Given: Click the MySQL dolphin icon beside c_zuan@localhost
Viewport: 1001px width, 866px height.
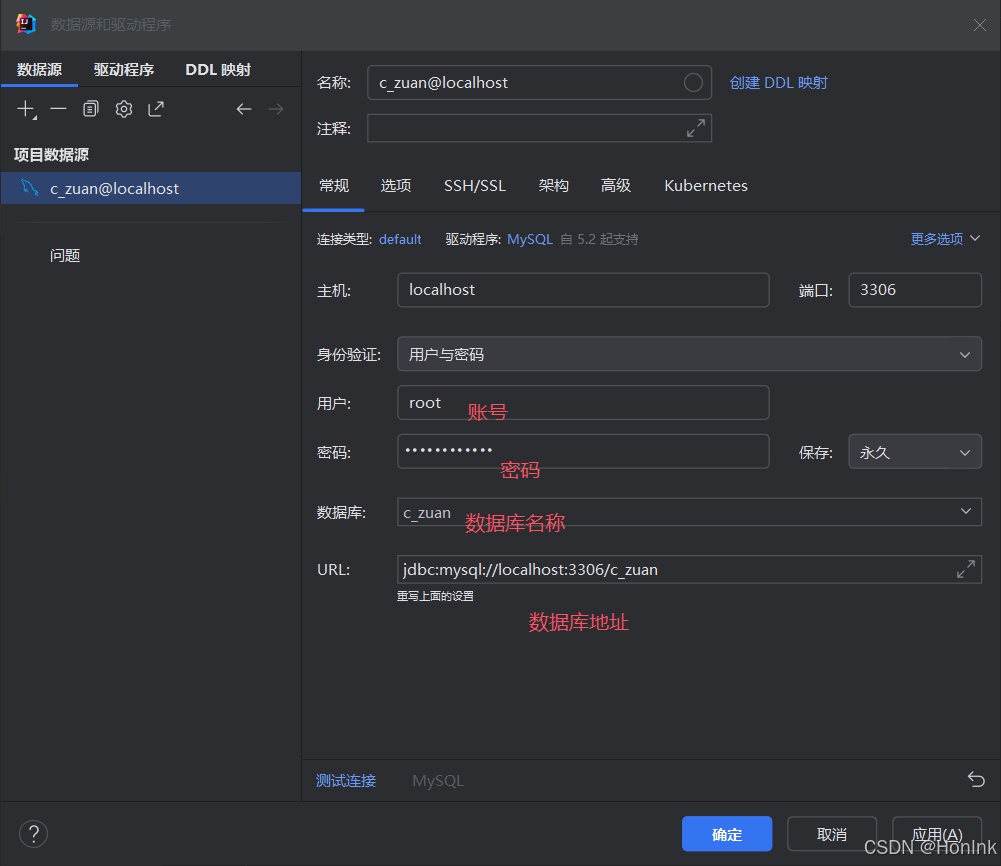Looking at the screenshot, I should 29,188.
